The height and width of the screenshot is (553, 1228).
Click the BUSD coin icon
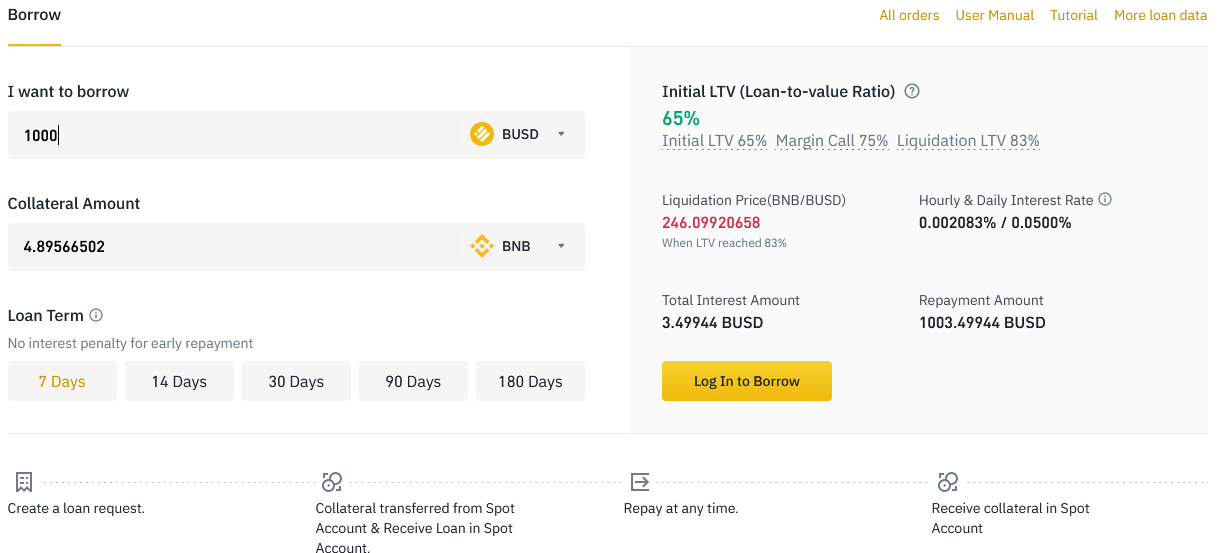482,134
